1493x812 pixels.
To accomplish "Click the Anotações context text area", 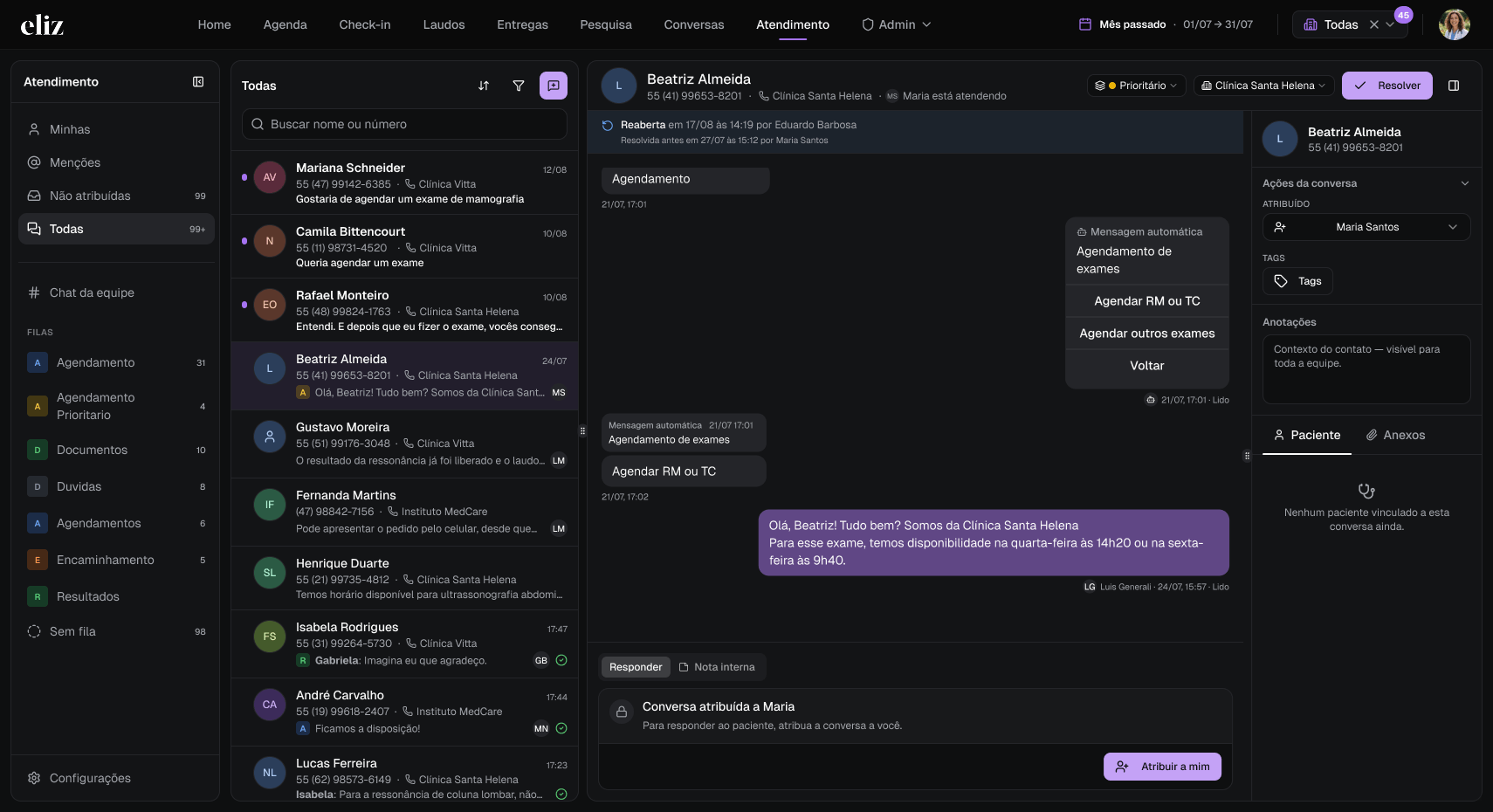I will (1366, 369).
